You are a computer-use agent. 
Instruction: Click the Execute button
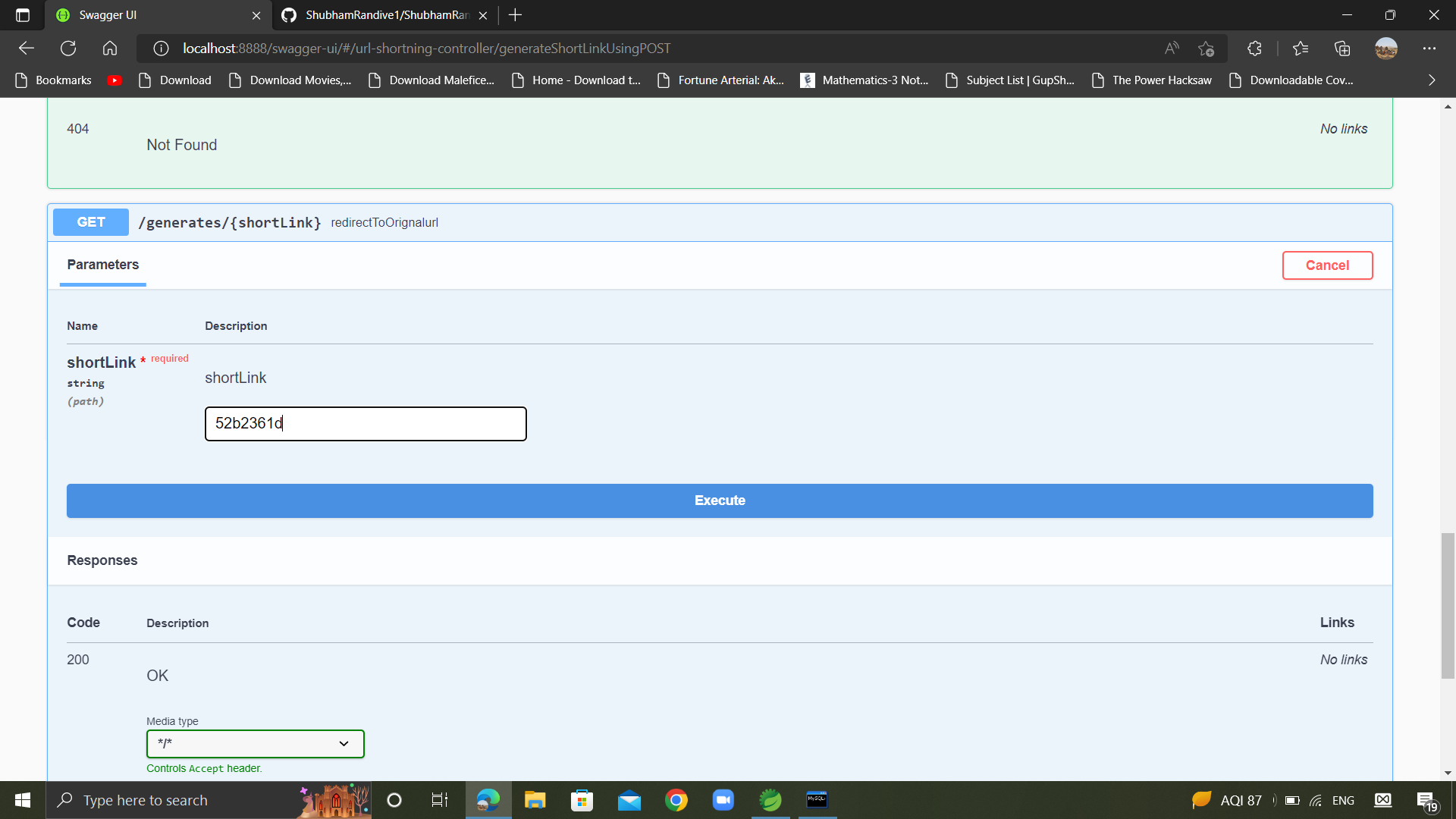(x=719, y=500)
